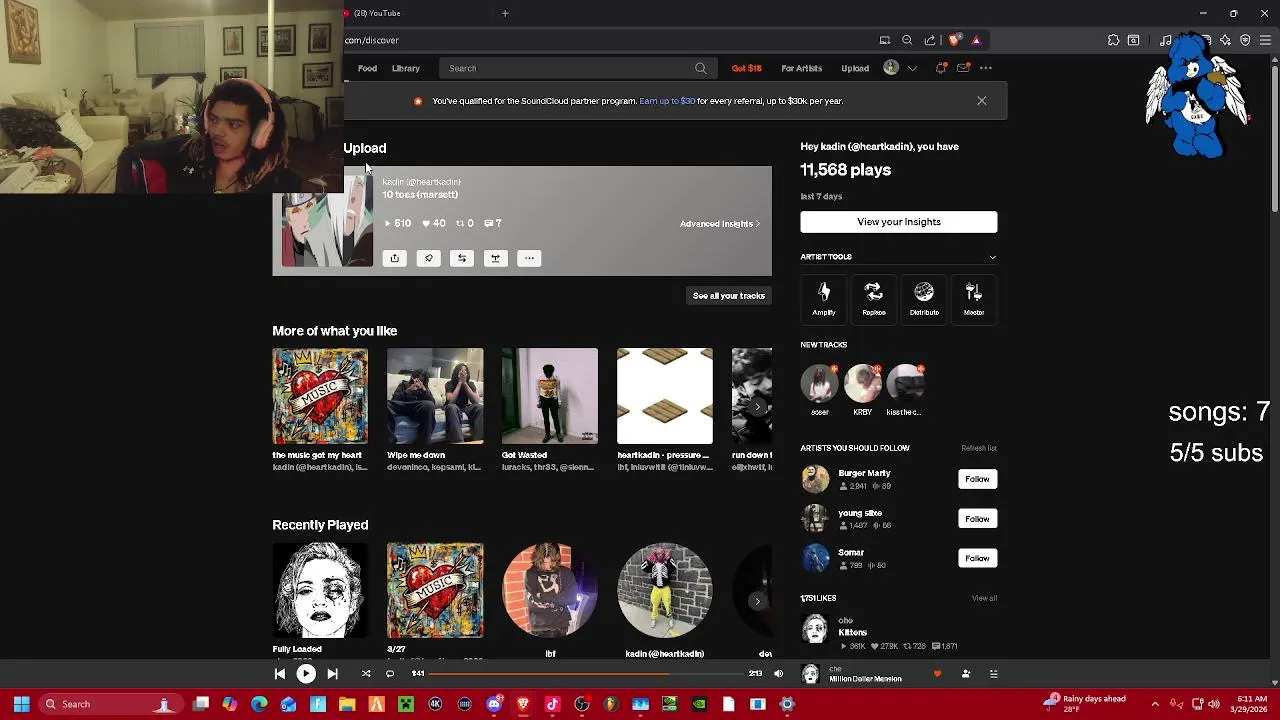Click the Earn up to $30 link
This screenshot has width=1280, height=720.
(667, 101)
